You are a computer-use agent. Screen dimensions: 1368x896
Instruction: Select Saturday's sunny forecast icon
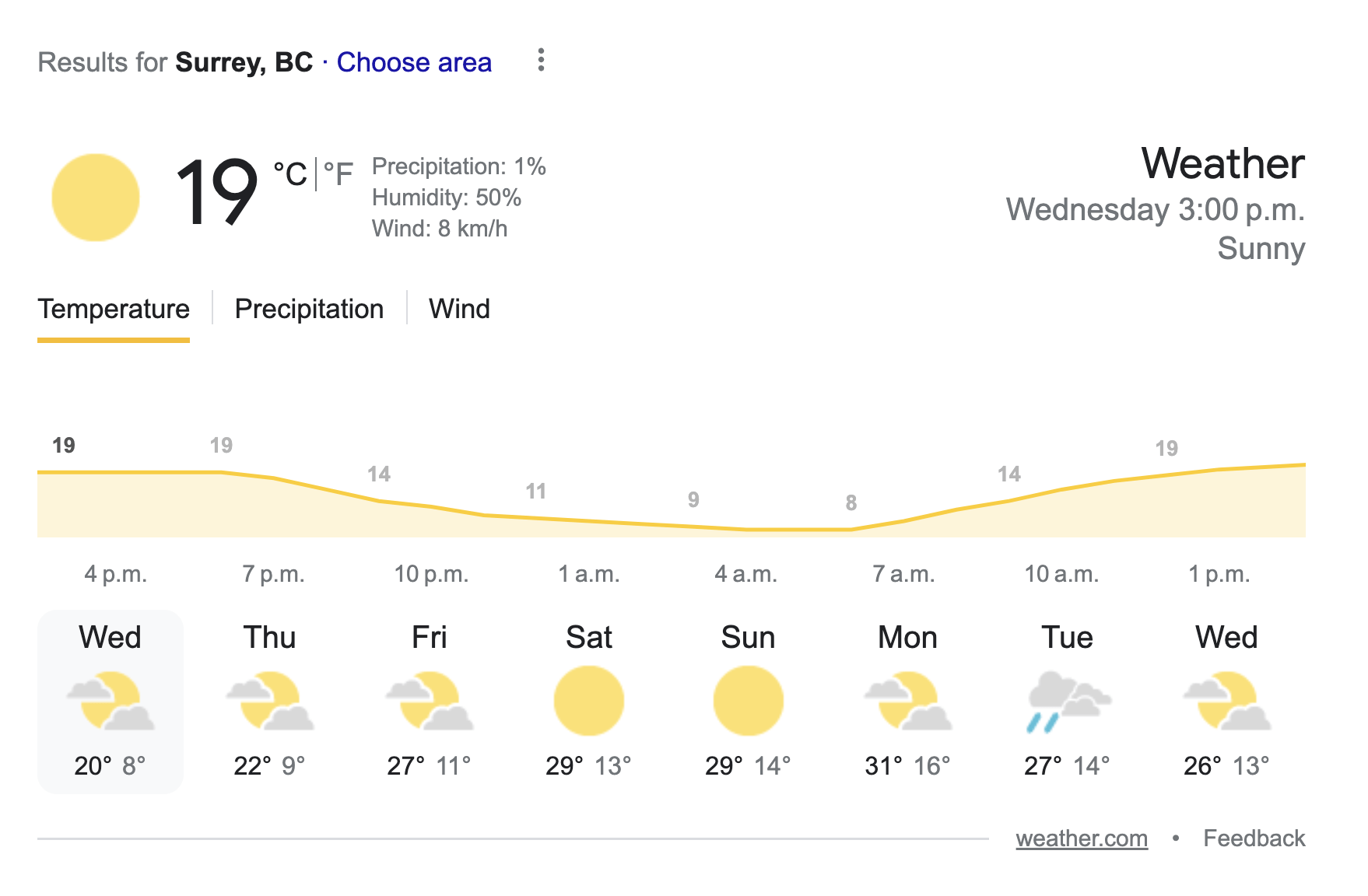pyautogui.click(x=589, y=701)
